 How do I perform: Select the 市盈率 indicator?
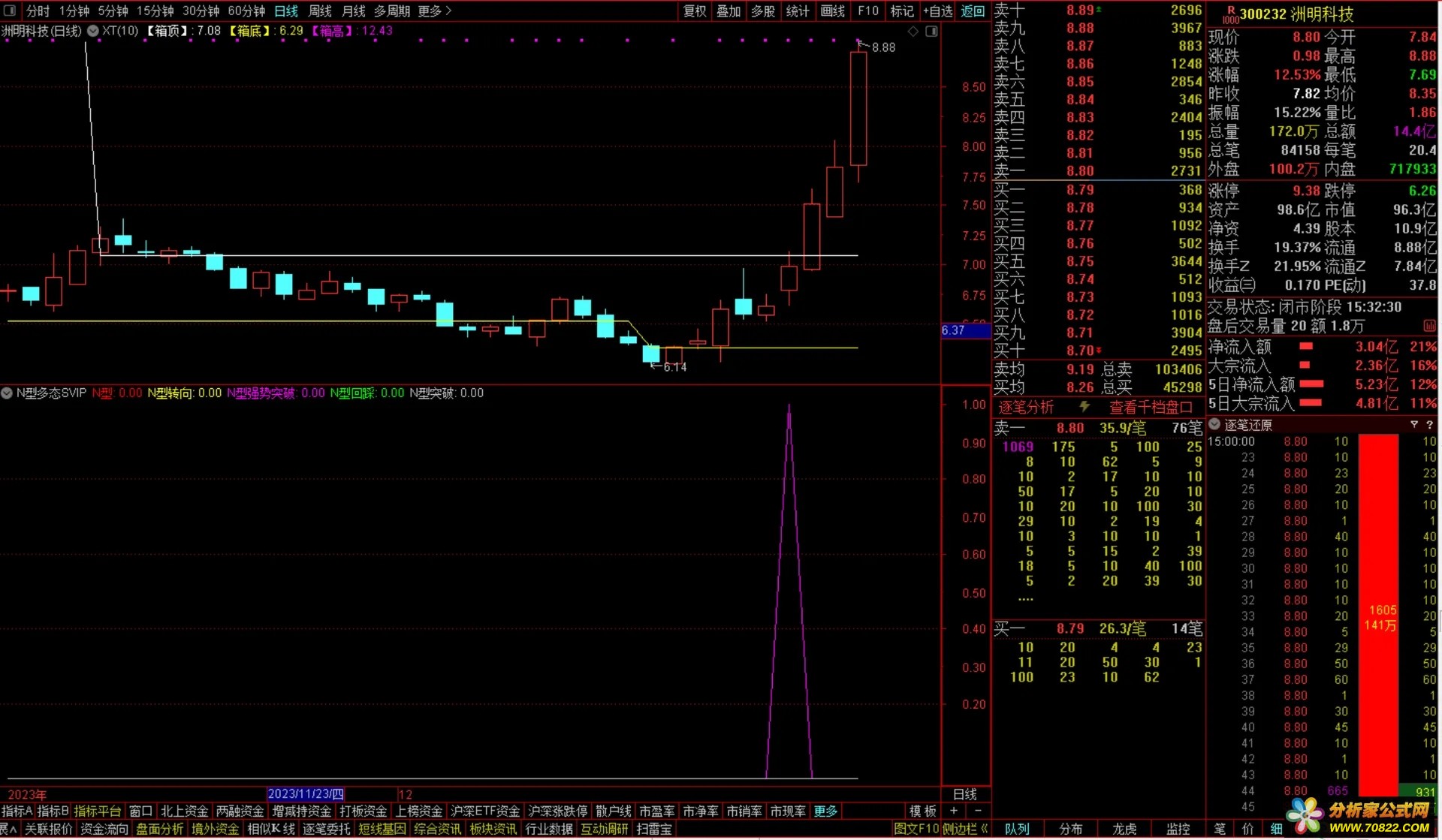(656, 811)
